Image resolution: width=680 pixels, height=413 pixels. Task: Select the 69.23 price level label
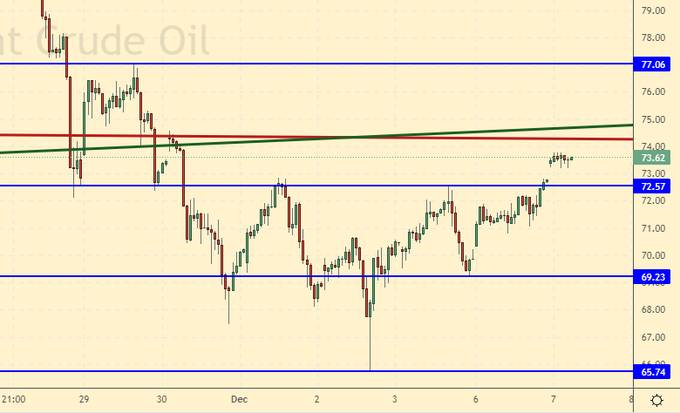(653, 276)
